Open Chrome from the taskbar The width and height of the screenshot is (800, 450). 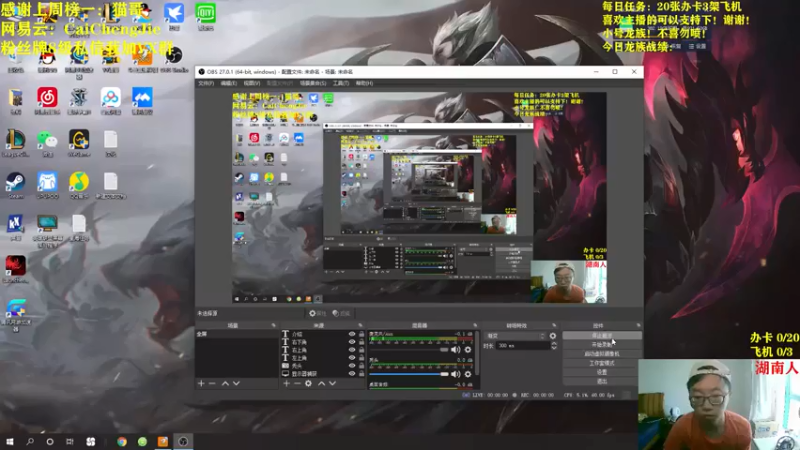pyautogui.click(x=121, y=441)
